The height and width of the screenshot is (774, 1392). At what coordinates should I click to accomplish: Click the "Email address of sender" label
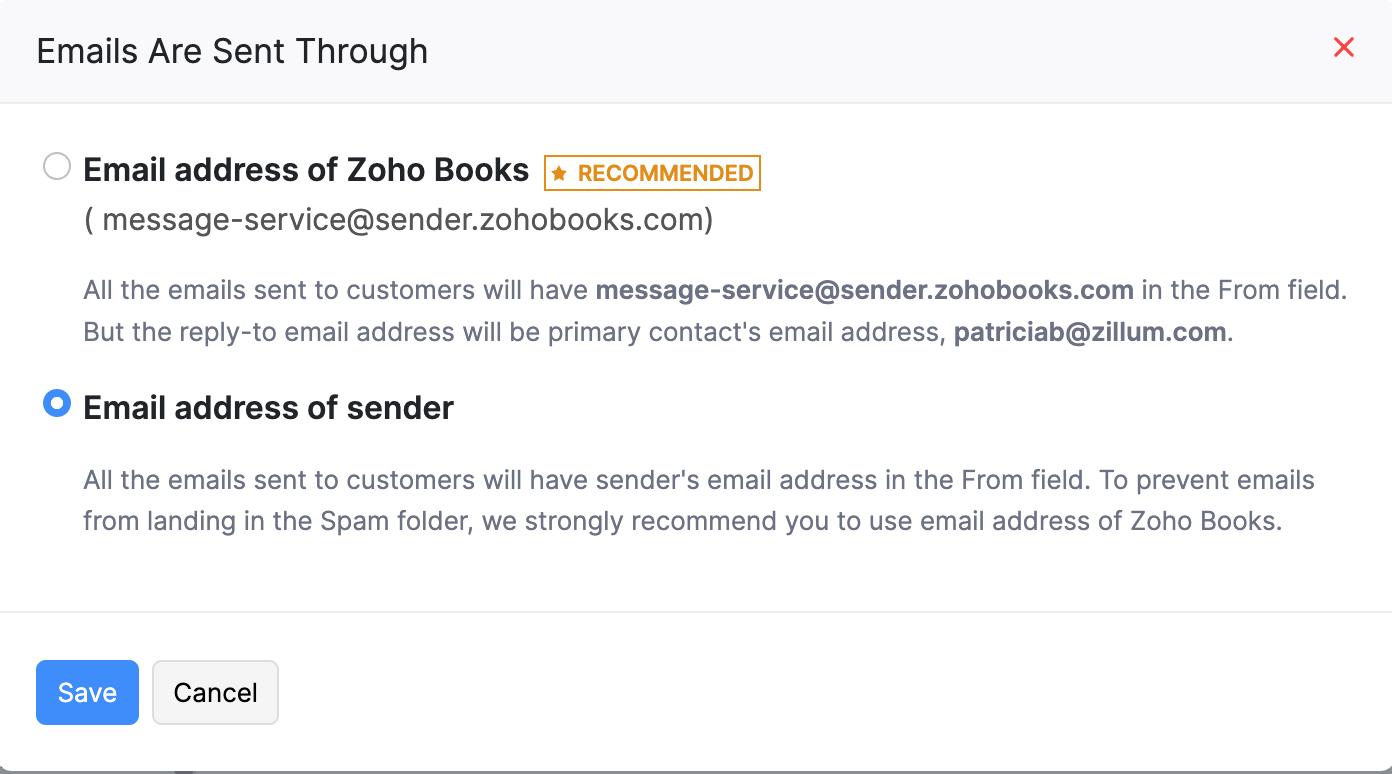[268, 407]
